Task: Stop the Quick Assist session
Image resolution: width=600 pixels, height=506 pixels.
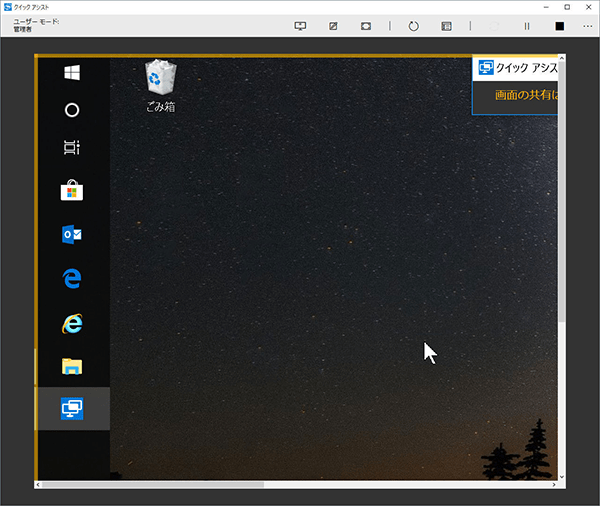Action: tap(559, 26)
